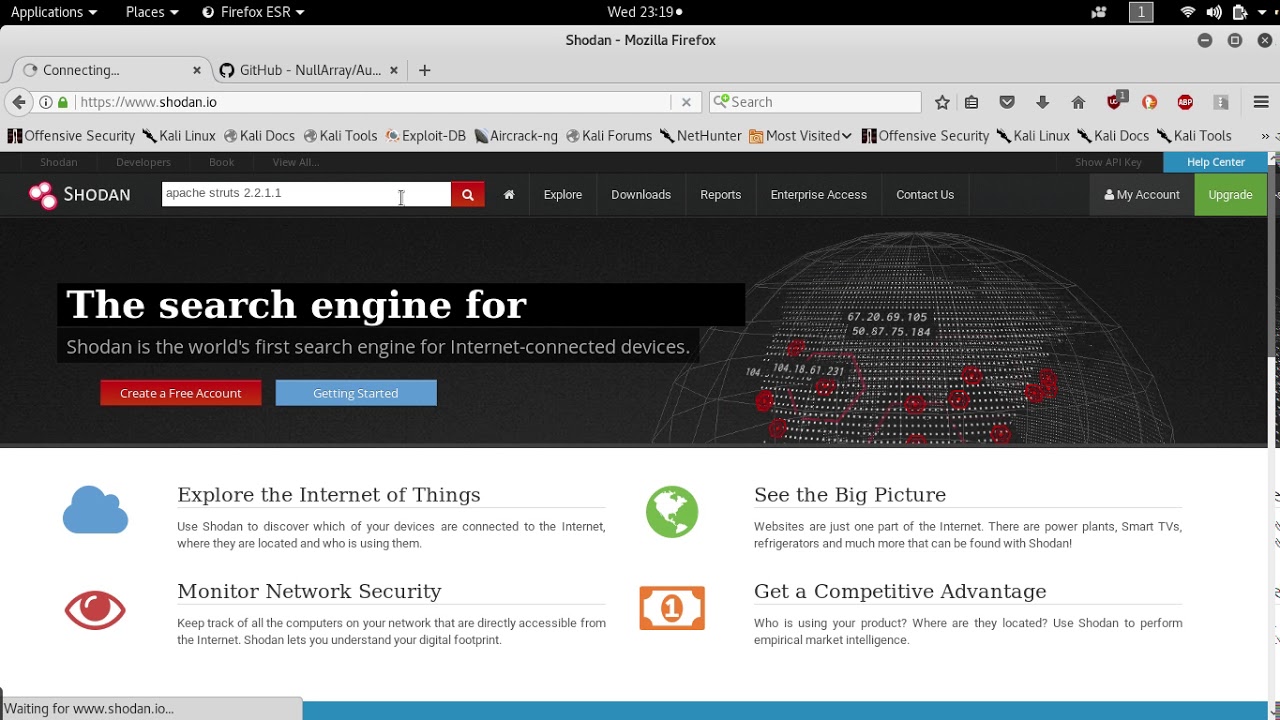
Task: Open the Adblock Plus ABP icon
Action: click(x=1185, y=102)
